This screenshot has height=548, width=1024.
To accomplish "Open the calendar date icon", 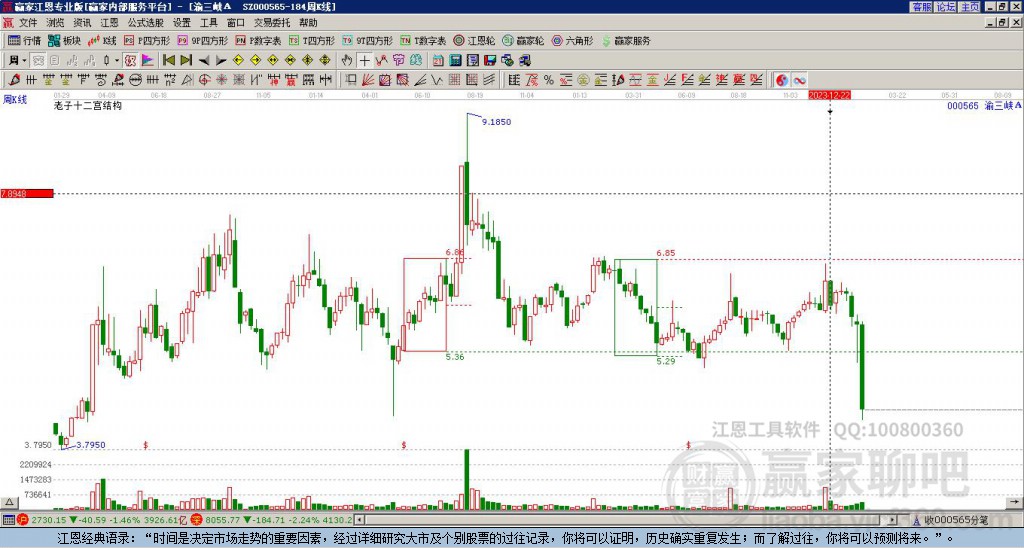I will [x=438, y=61].
